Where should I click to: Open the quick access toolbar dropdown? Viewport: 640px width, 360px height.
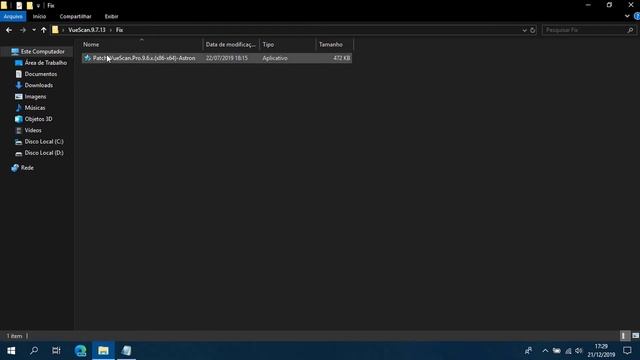(38, 6)
